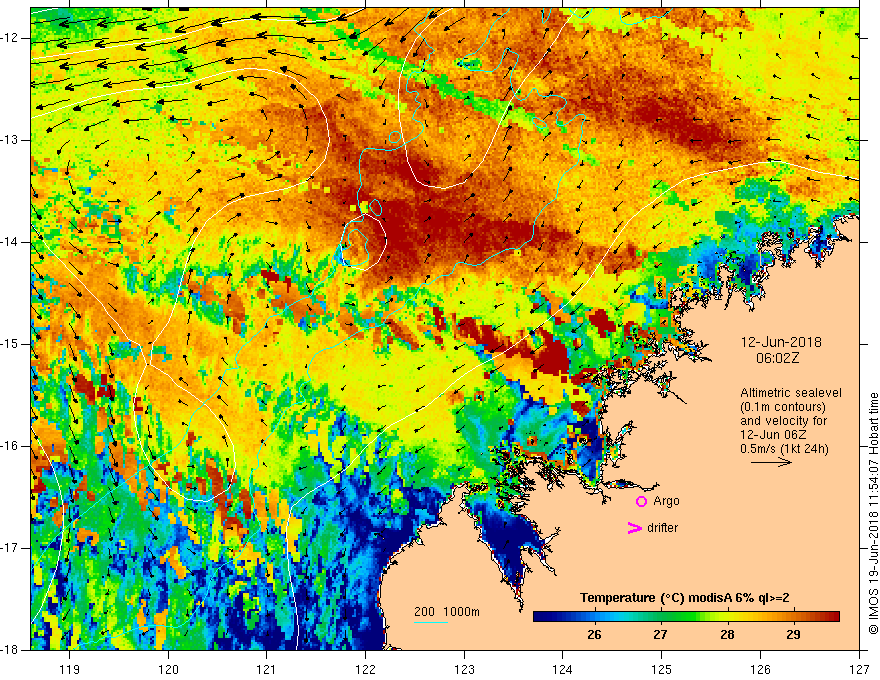The image size is (880, 680).
Task: Click the longitude 126 axis label
Action: point(760,669)
